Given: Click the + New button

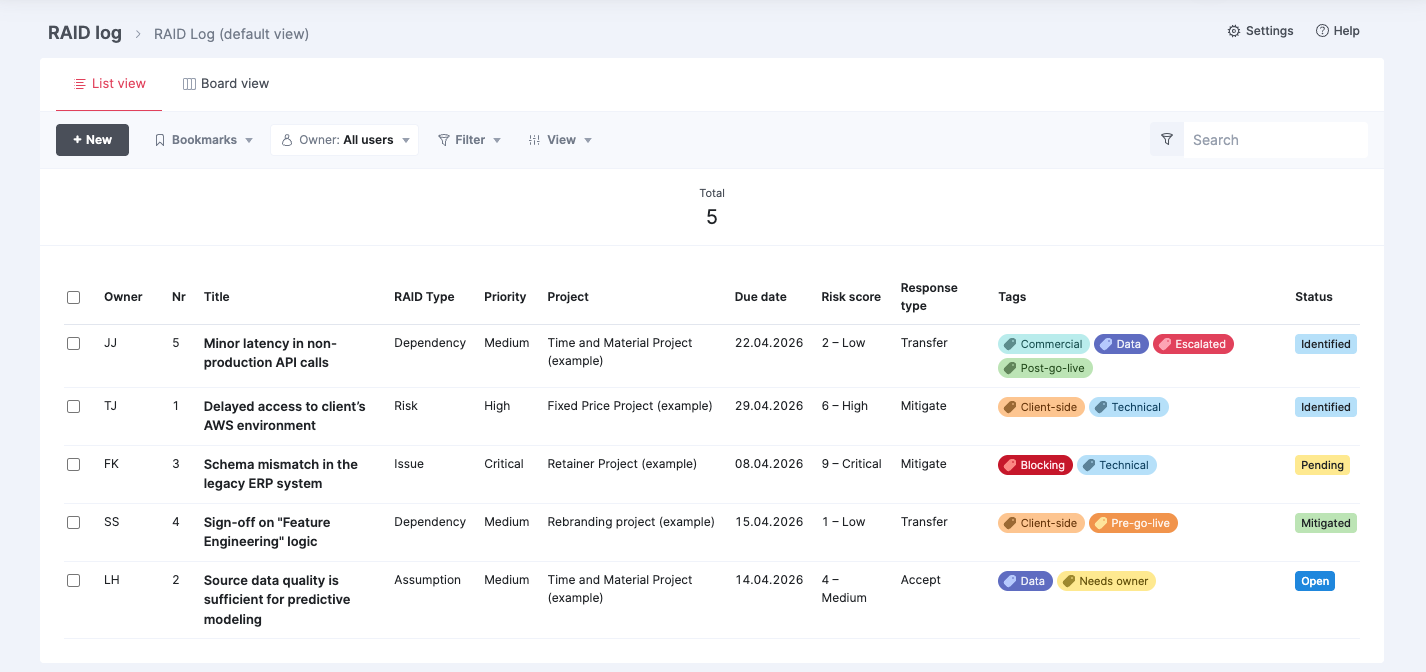Looking at the screenshot, I should (92, 140).
